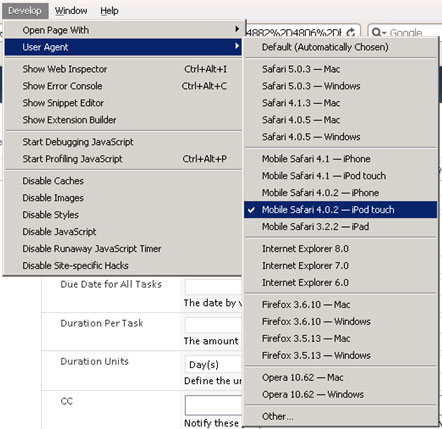Select Opera 10.62 — Mac user agent
The width and height of the screenshot is (442, 429).
click(340, 378)
